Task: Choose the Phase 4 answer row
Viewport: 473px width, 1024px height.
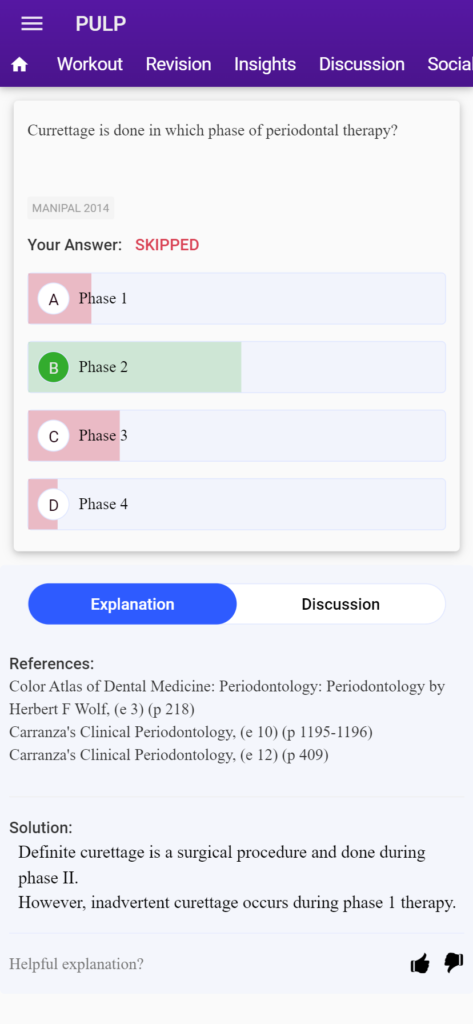Action: [x=236, y=504]
